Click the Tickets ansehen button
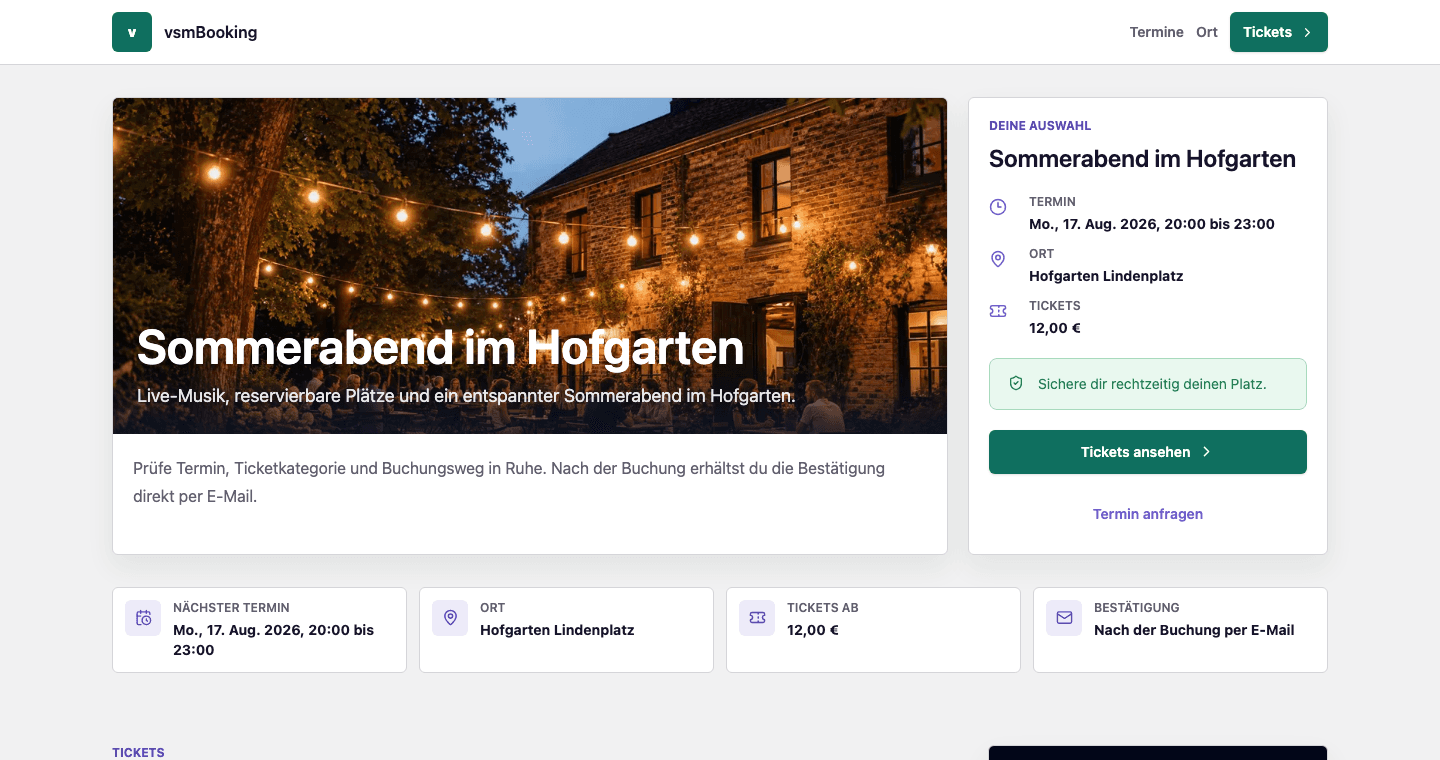The image size is (1440, 760). click(x=1148, y=452)
